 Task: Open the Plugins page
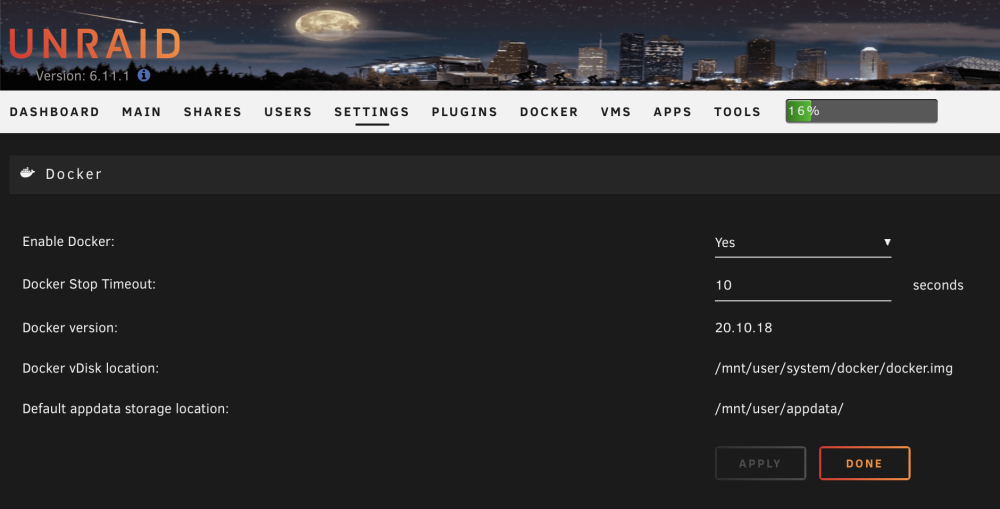464,112
